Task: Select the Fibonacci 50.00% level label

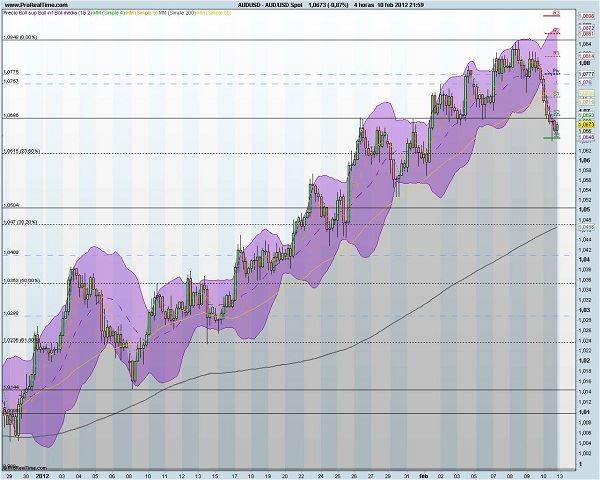Action: (x=21, y=281)
